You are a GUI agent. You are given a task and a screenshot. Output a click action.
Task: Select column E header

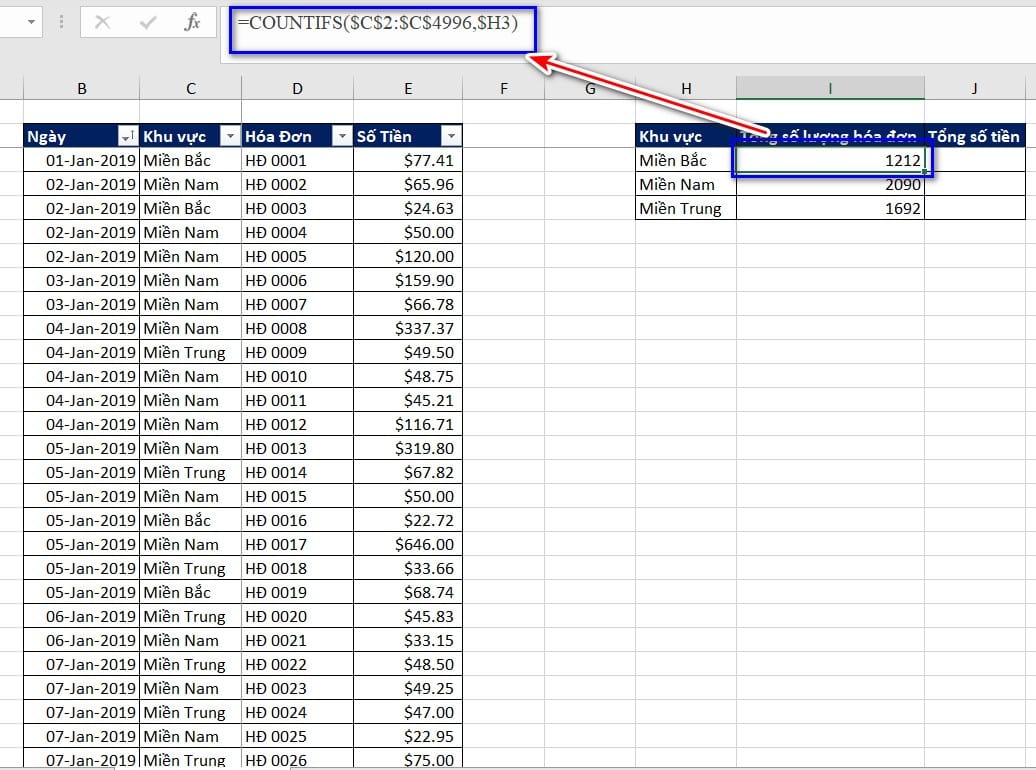click(408, 89)
